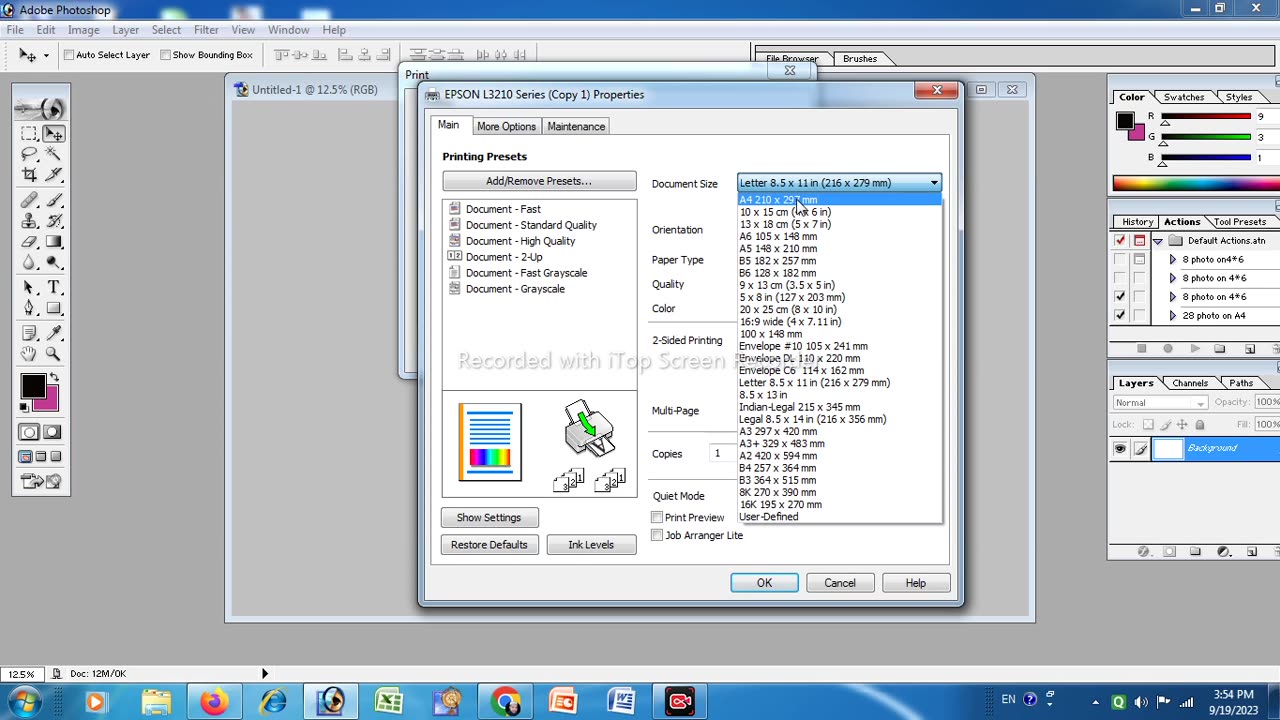Image resolution: width=1280 pixels, height=720 pixels.
Task: Click the color spectrum ramp in Color panel
Action: (1196, 183)
